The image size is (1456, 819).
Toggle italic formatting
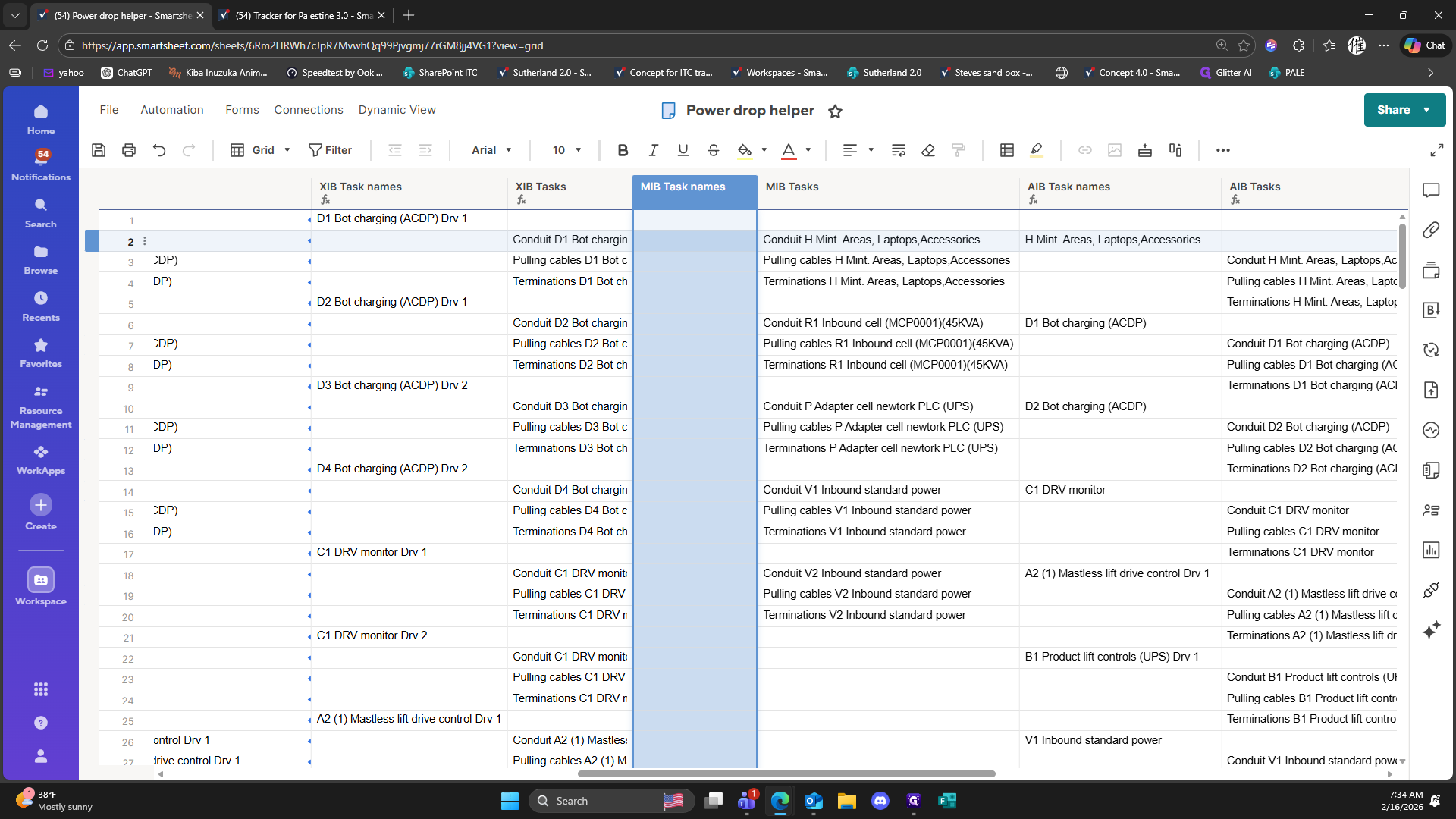pos(653,150)
